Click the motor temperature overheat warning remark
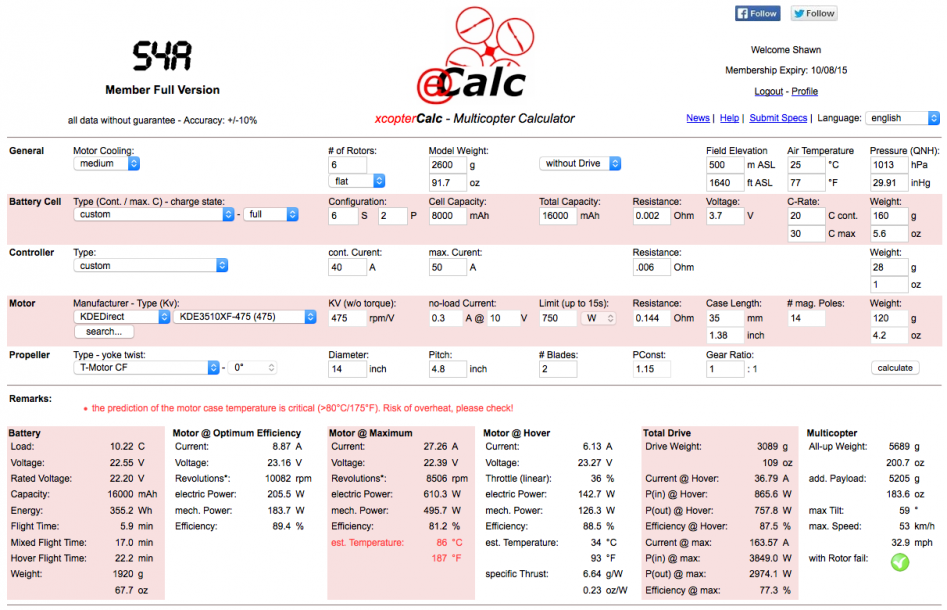 [x=303, y=408]
